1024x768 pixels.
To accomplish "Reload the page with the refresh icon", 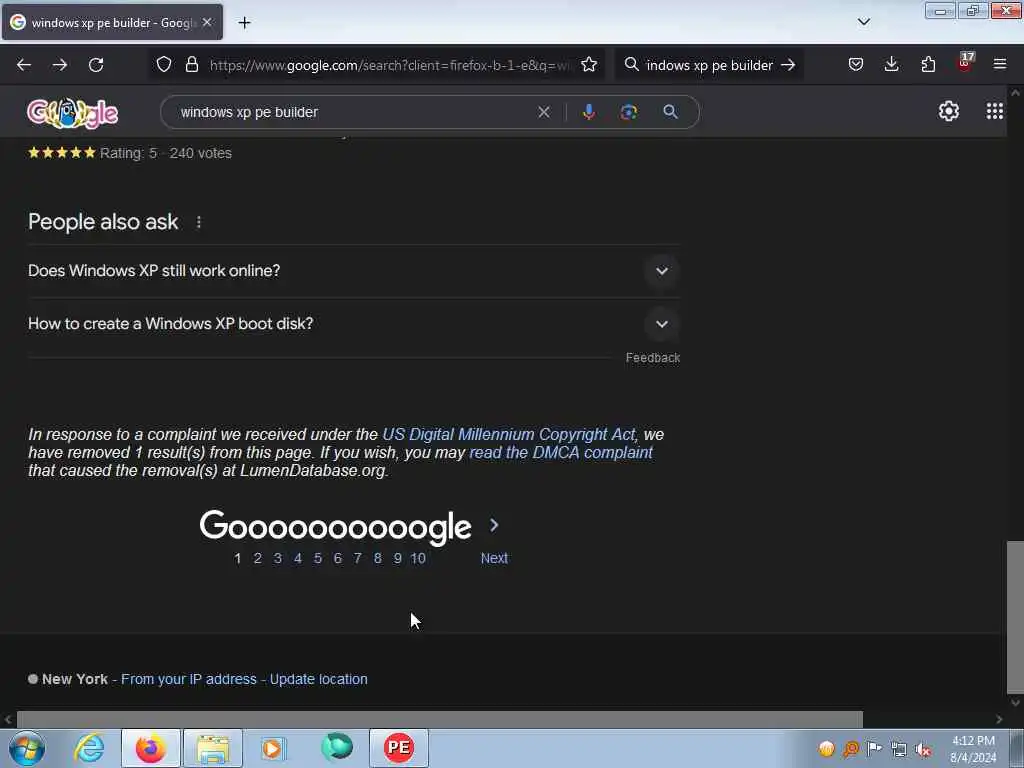I will [x=96, y=65].
